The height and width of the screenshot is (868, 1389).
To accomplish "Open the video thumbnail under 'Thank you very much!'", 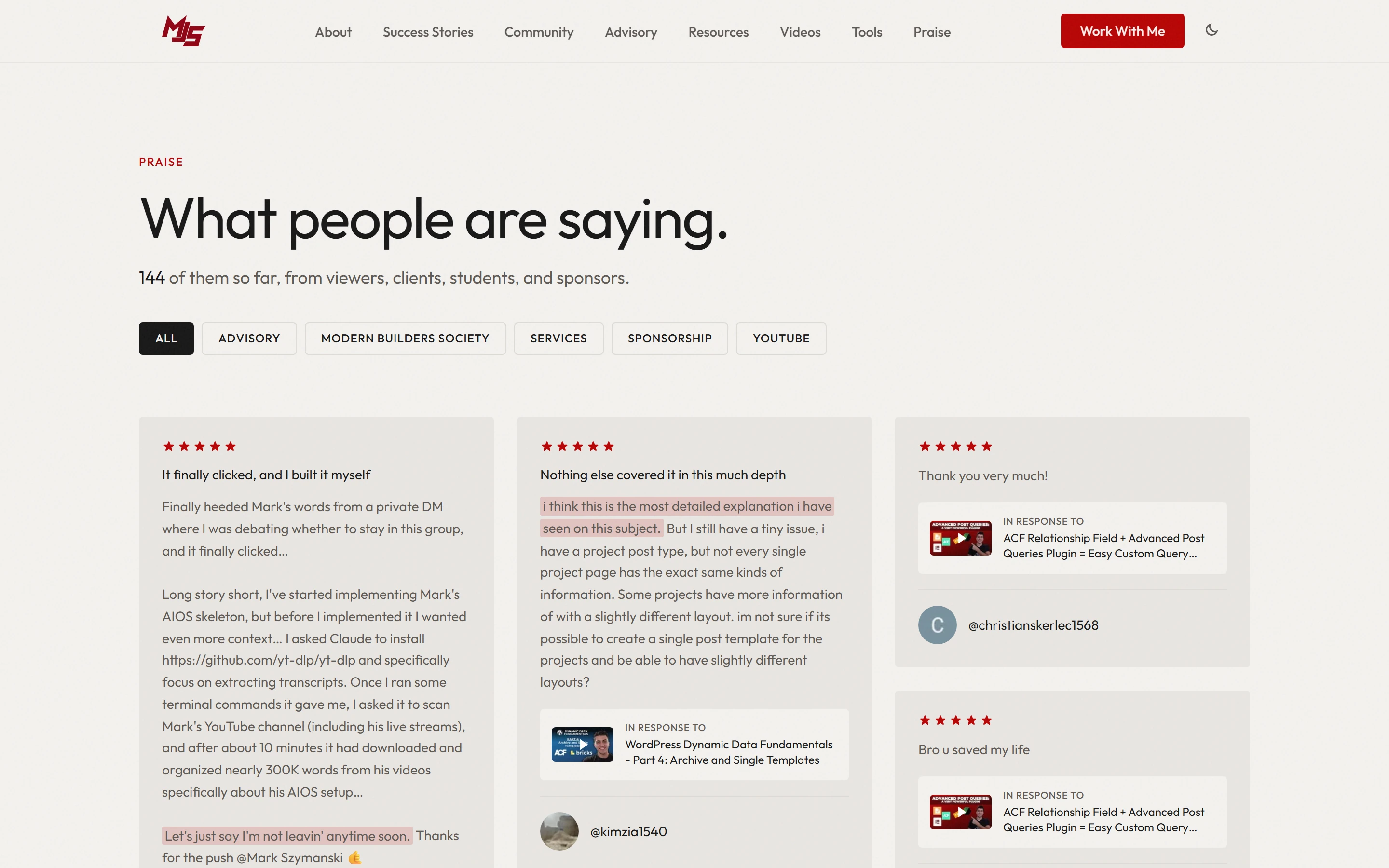I will click(960, 538).
